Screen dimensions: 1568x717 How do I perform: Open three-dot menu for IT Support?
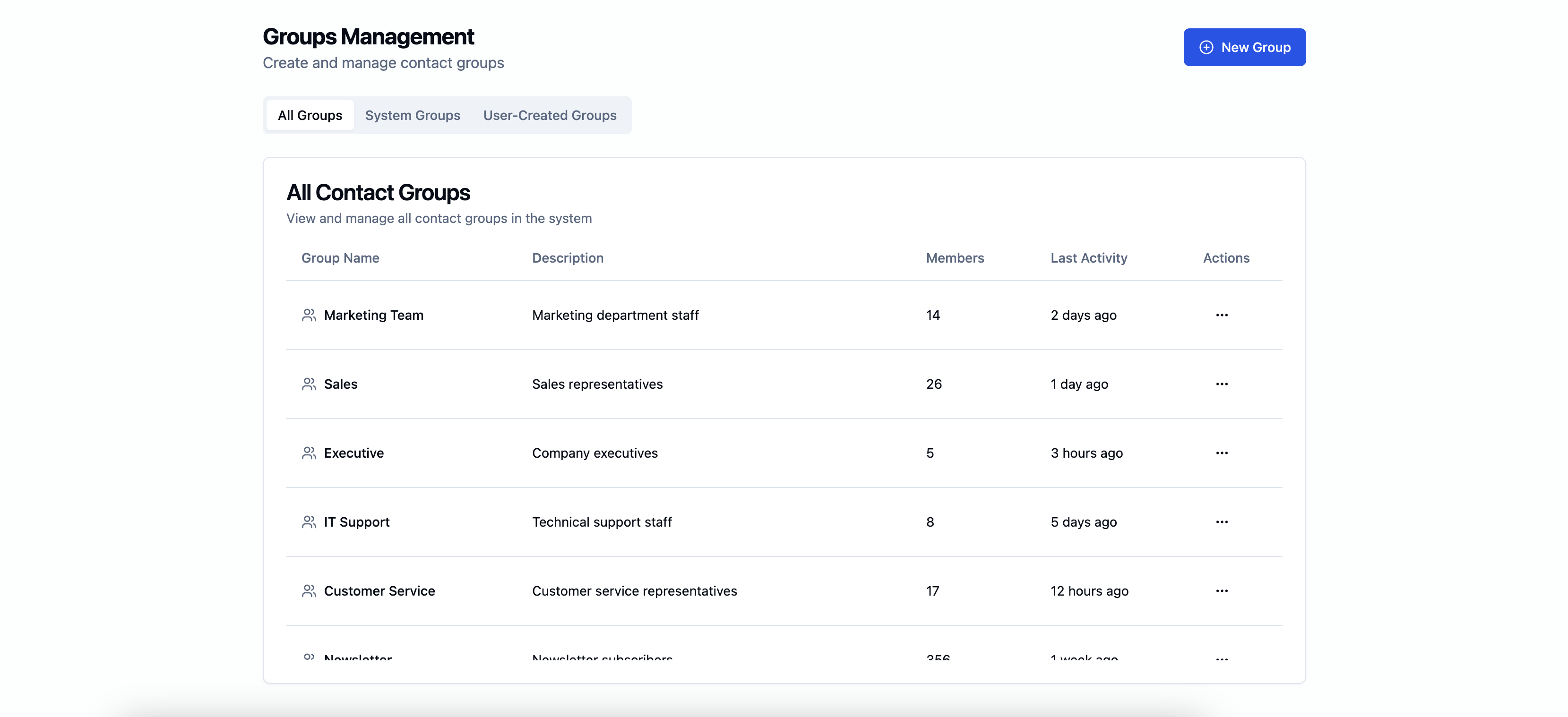(x=1221, y=522)
